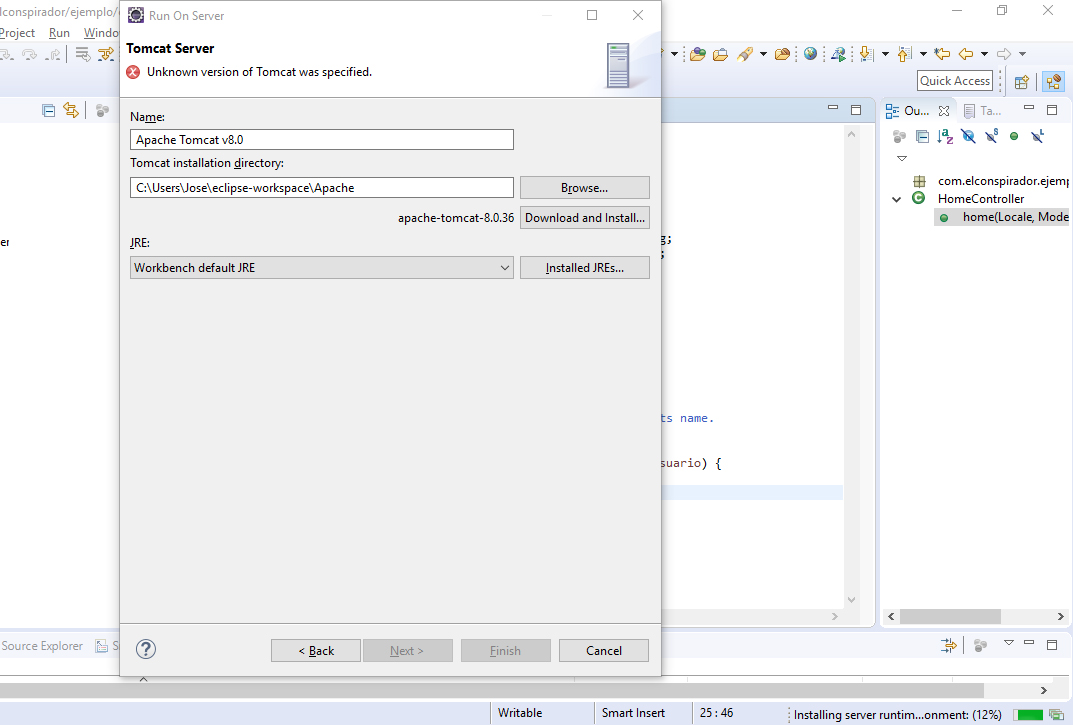Click the green install progress bar in status bar
The width and height of the screenshot is (1073, 725).
(x=1029, y=715)
